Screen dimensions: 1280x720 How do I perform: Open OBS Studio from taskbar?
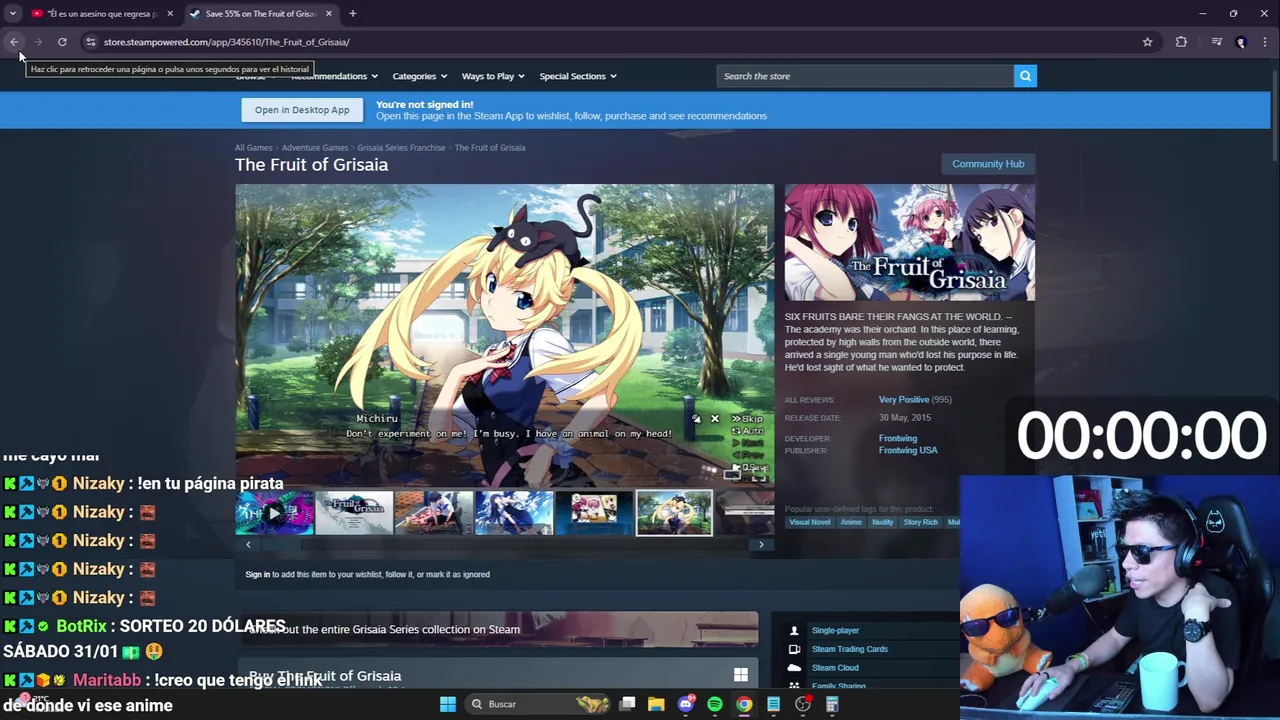tap(803, 704)
